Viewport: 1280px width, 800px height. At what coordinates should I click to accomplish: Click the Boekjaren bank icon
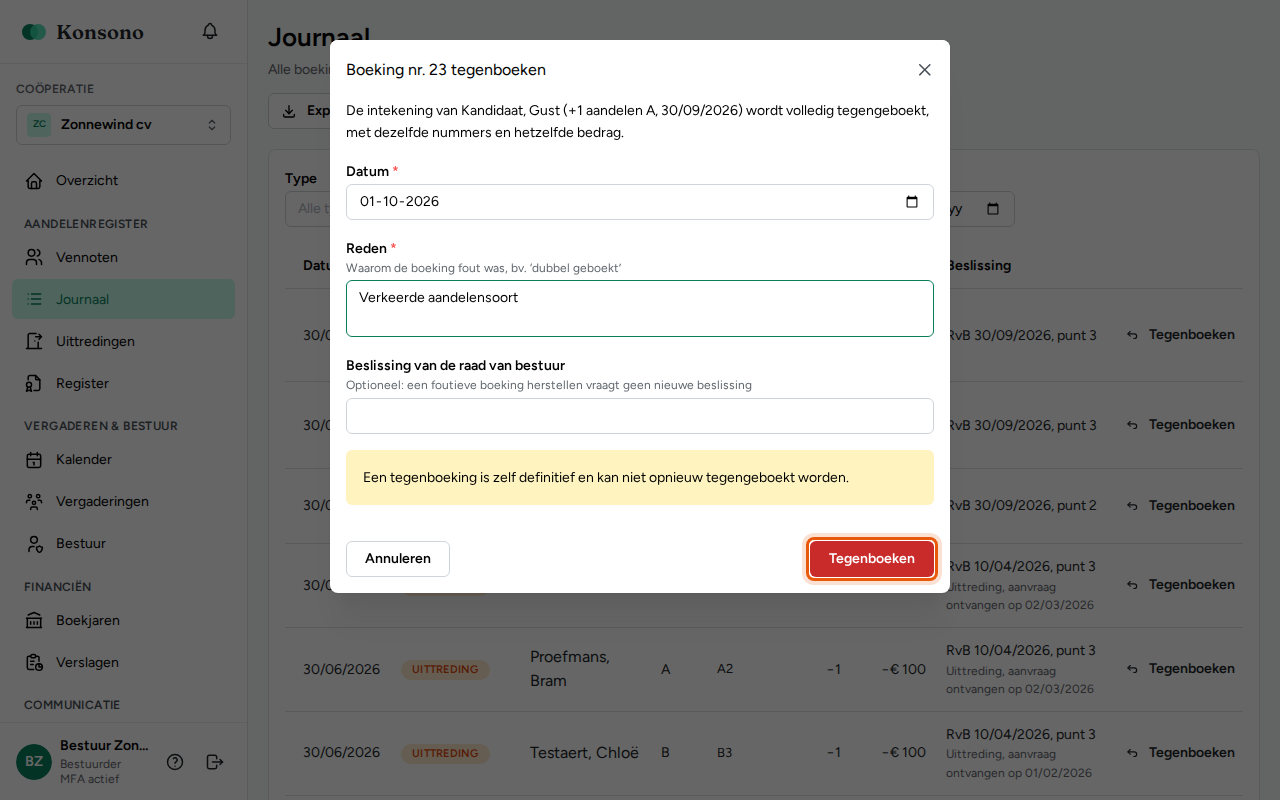pos(34,621)
